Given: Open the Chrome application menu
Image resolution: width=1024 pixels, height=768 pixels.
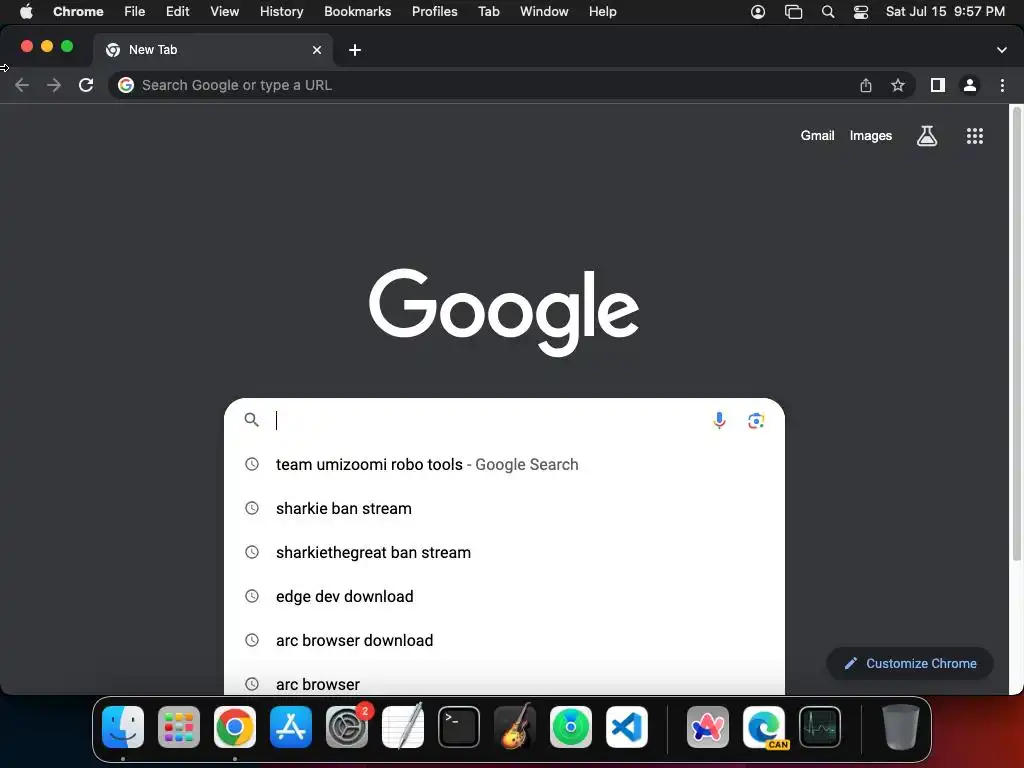Looking at the screenshot, I should point(78,11).
